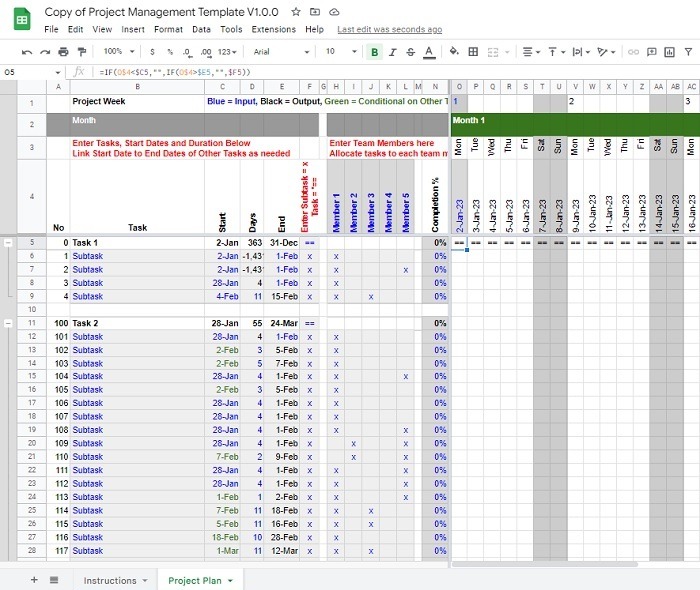Open fill color bucket
Viewport: 700px width, 590px height.
point(454,52)
